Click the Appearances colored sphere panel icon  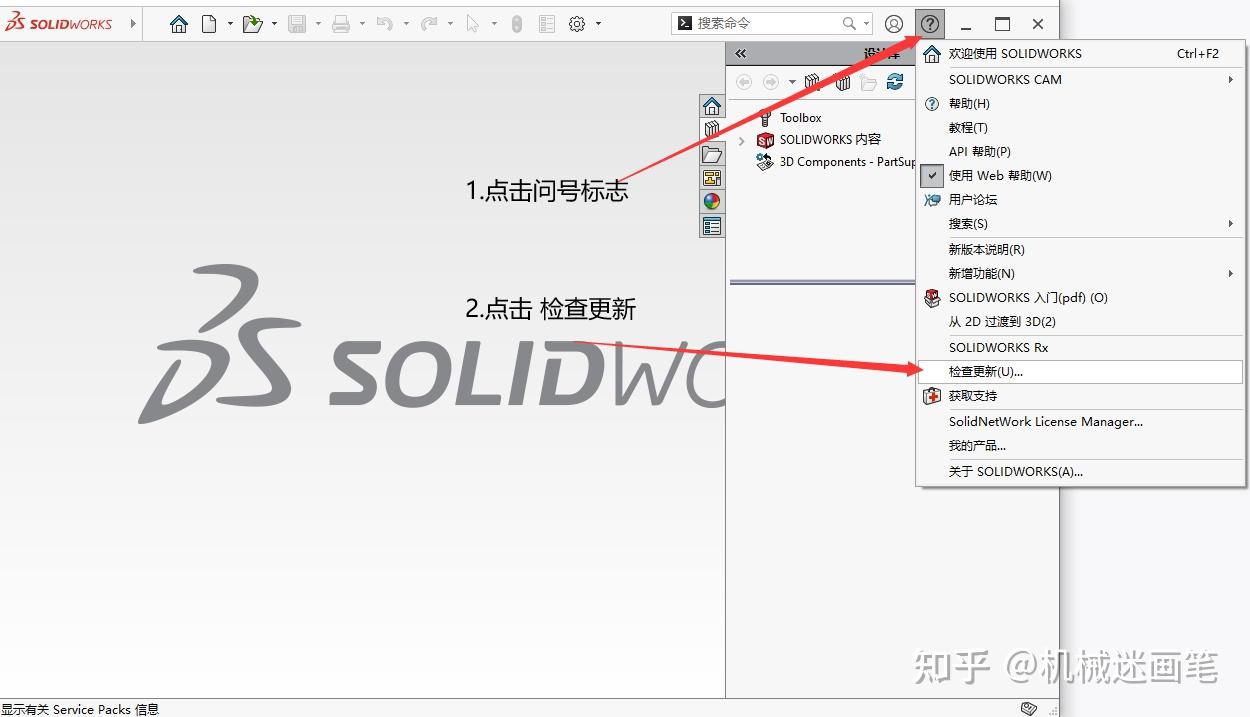tap(712, 200)
